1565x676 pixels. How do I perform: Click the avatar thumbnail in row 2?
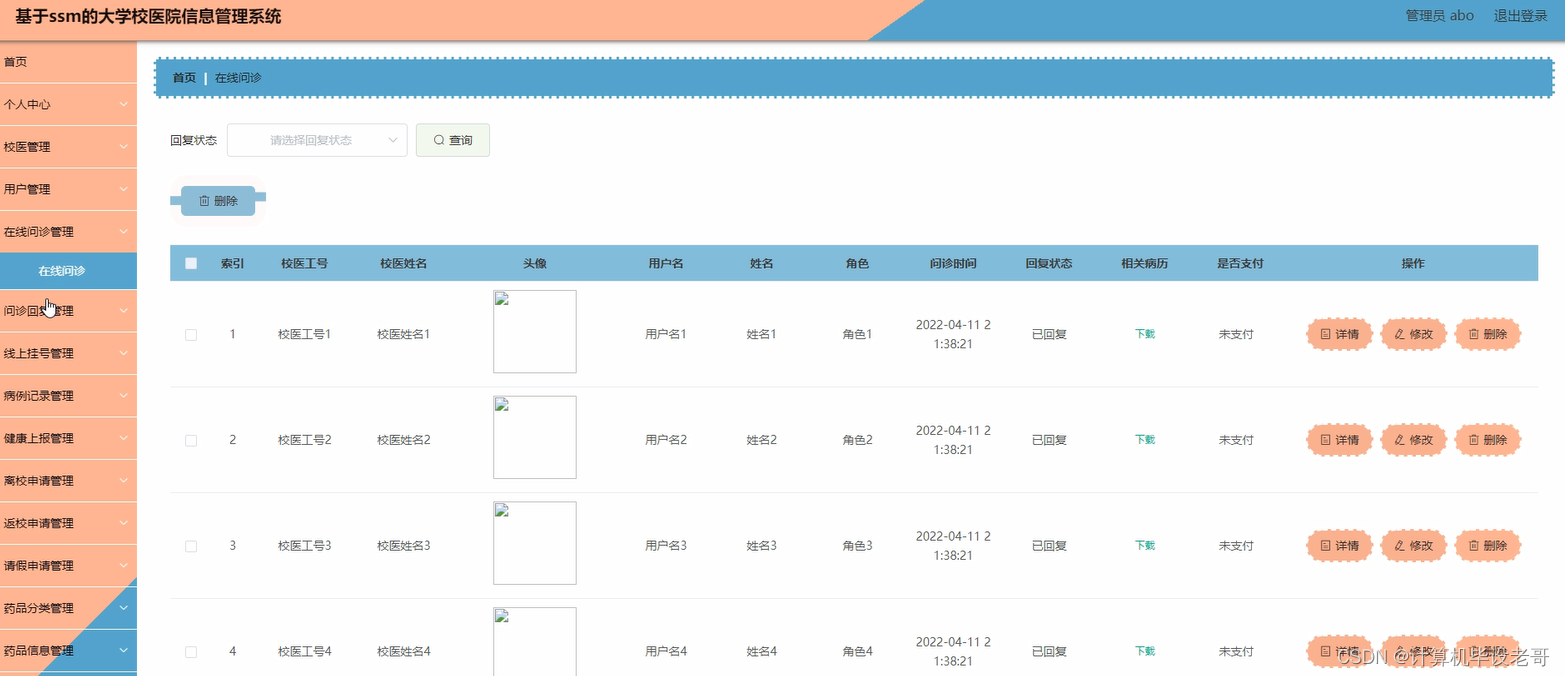[535, 438]
